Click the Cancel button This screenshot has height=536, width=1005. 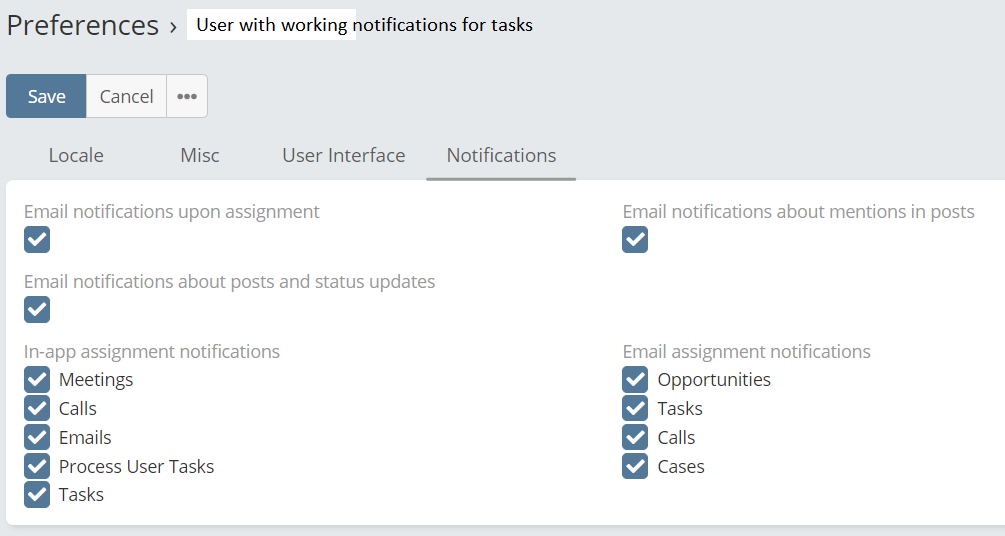126,96
